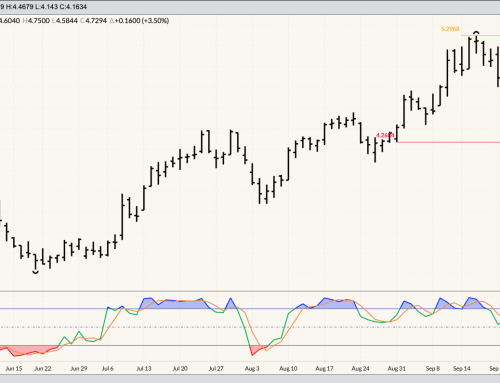This screenshot has width=500, height=383.
Task: Click the Aug 17 date label
Action: point(324,368)
